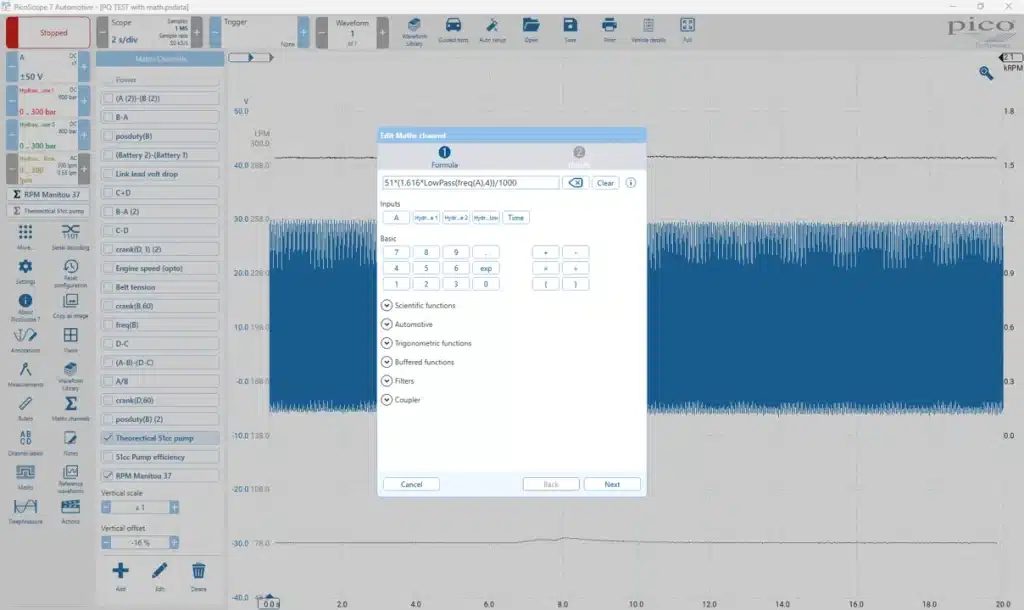
Task: Switch to Full screen view
Action: tap(687, 30)
